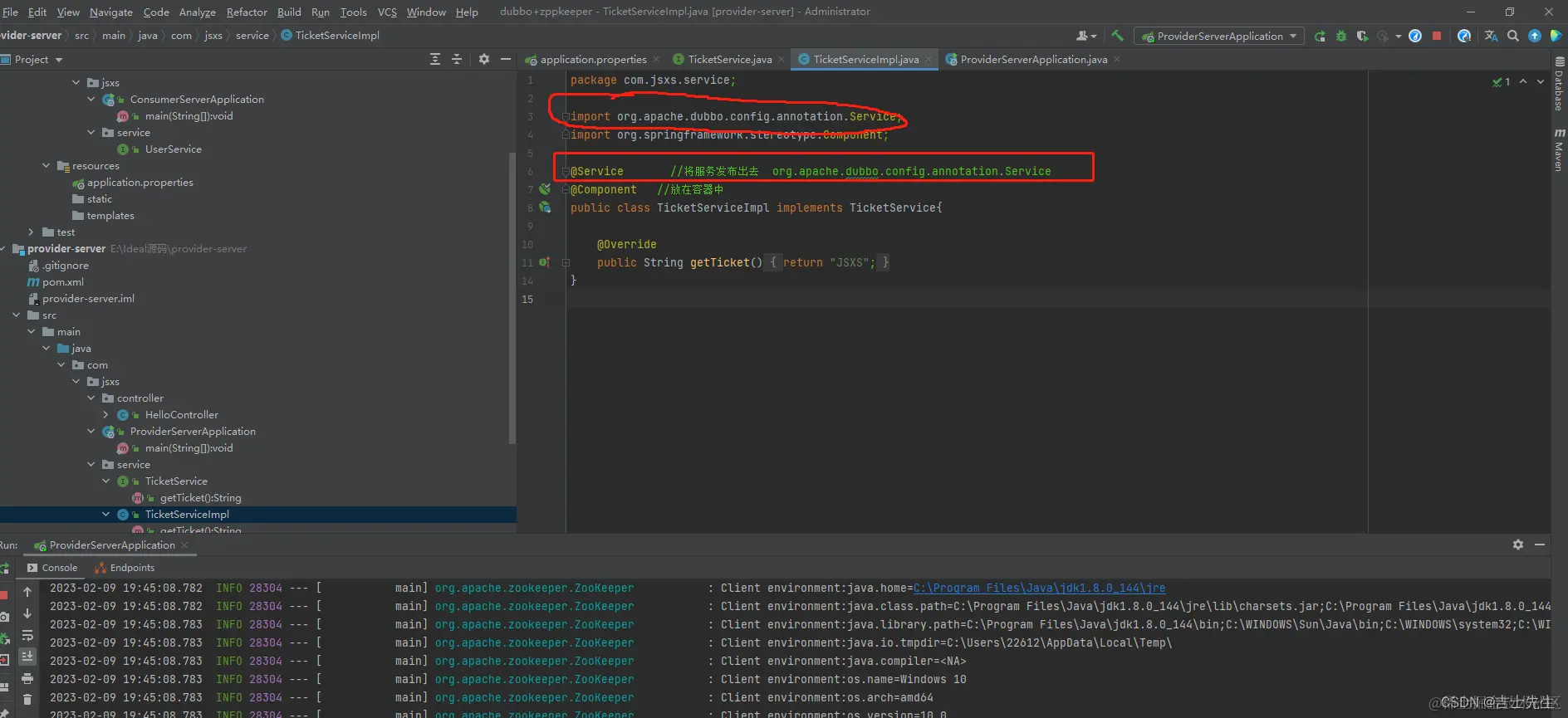This screenshot has width=1568, height=718.
Task: Click service in the breadcrumb bar
Action: point(252,35)
